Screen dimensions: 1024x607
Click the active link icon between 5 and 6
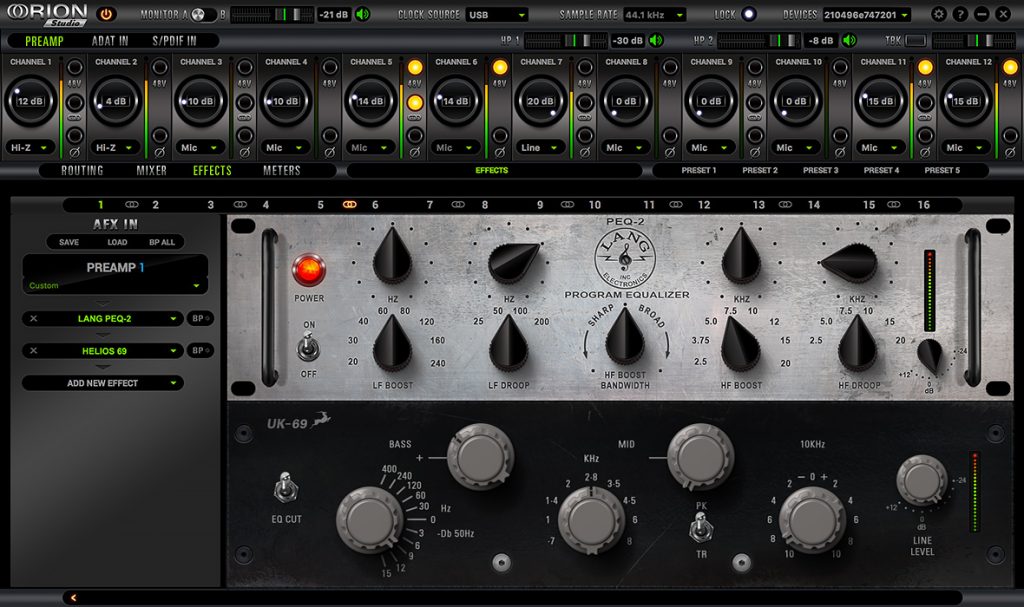pos(349,205)
